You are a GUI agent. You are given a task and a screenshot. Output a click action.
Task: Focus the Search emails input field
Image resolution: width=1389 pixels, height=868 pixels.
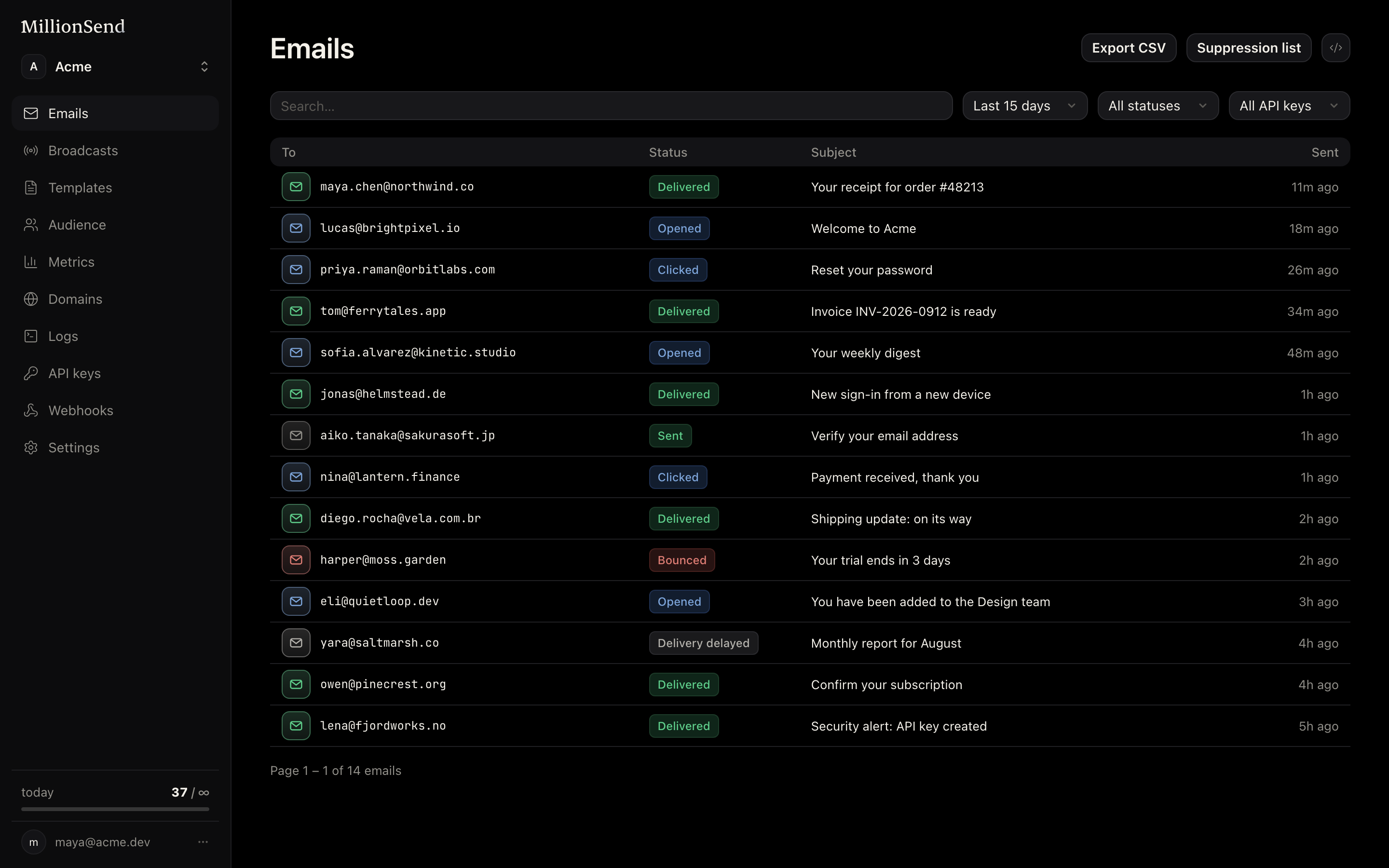pos(611,106)
